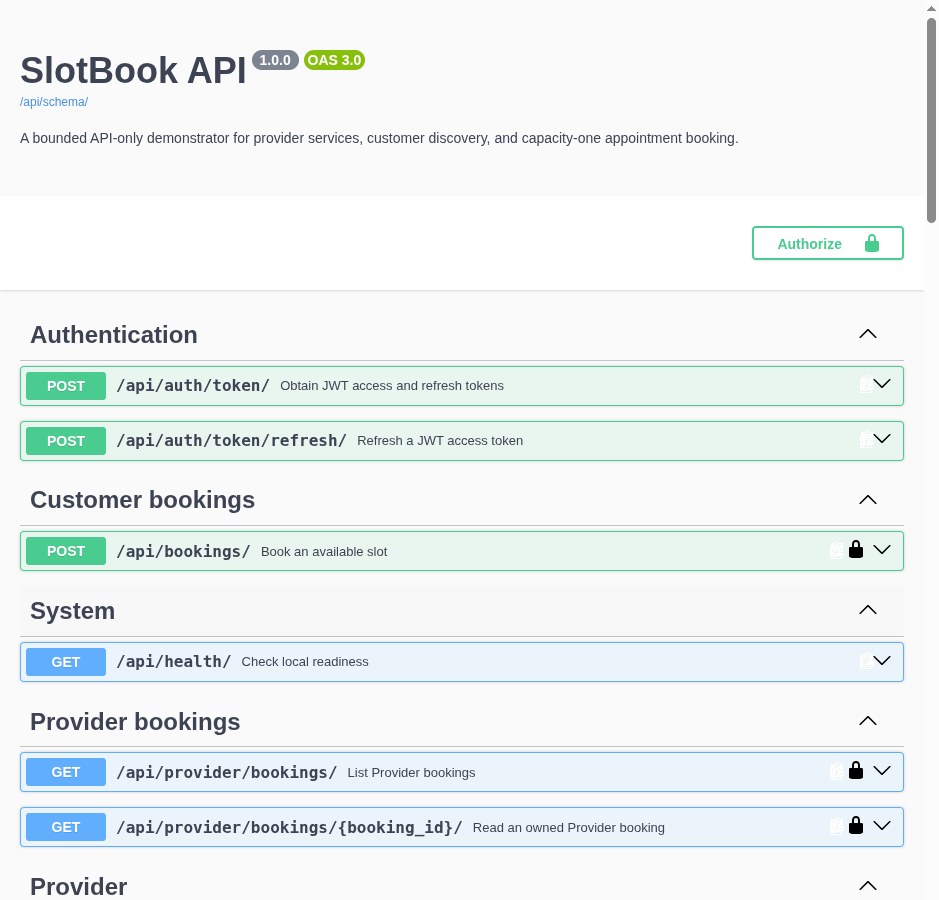
Task: Click the green lock inside Authorize button
Action: pyautogui.click(x=872, y=243)
